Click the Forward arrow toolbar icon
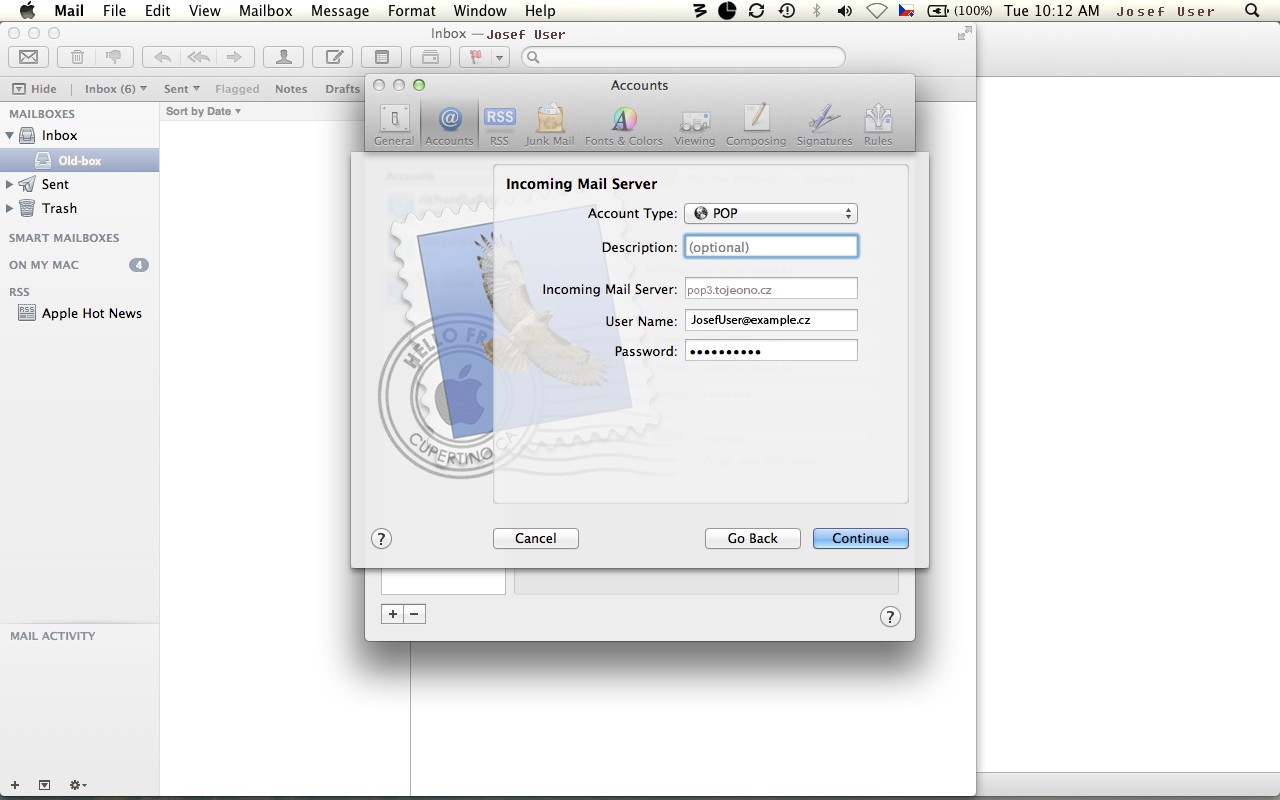The height and width of the screenshot is (800, 1280). pos(235,57)
